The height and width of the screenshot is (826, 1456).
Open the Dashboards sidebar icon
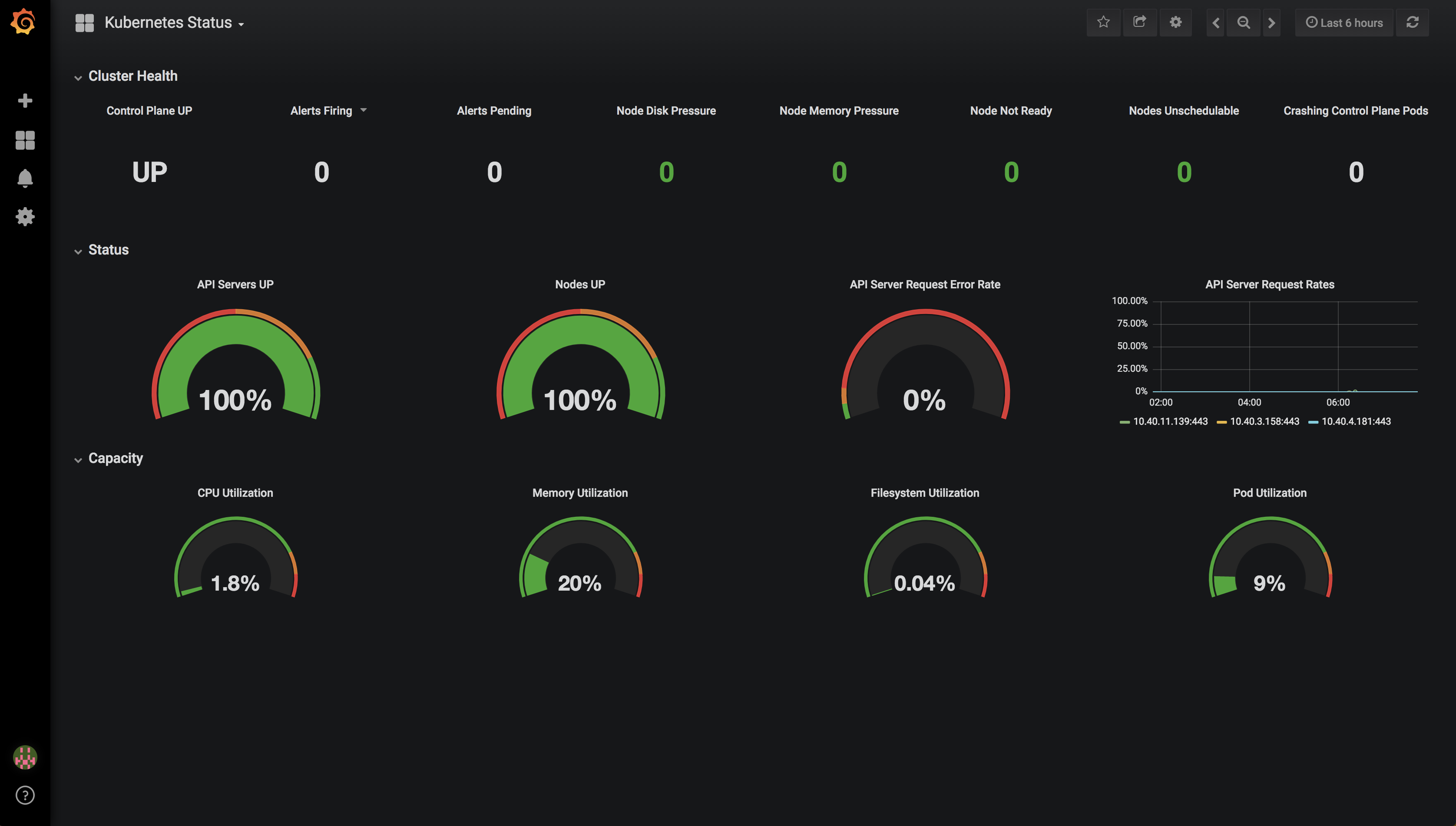pos(24,140)
